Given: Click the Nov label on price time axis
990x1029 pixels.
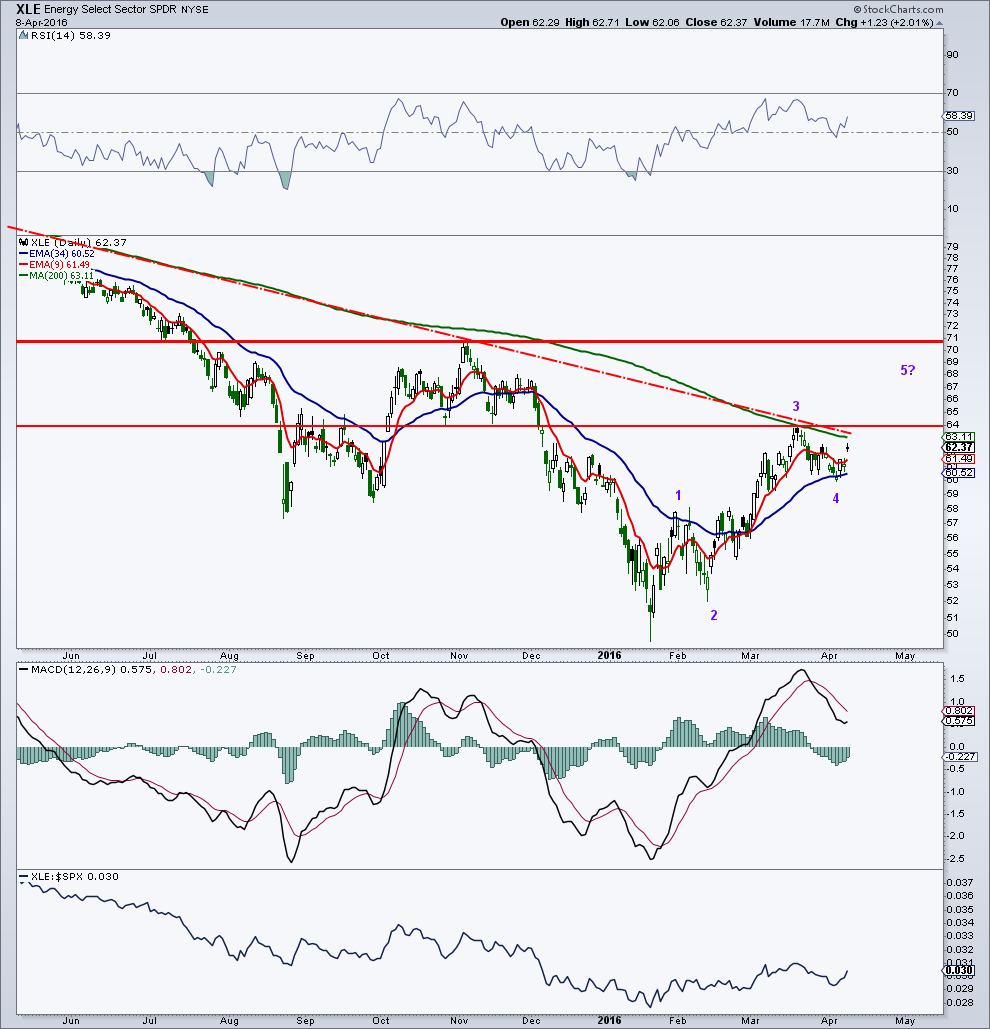Looking at the screenshot, I should [x=459, y=656].
